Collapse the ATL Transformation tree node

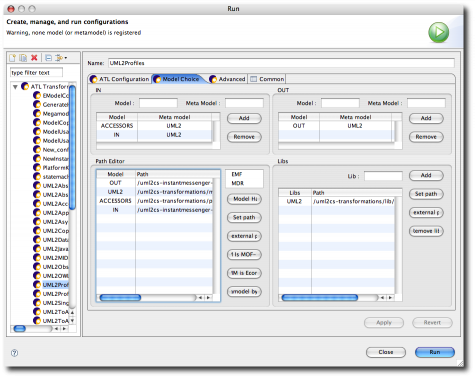pos(15,87)
